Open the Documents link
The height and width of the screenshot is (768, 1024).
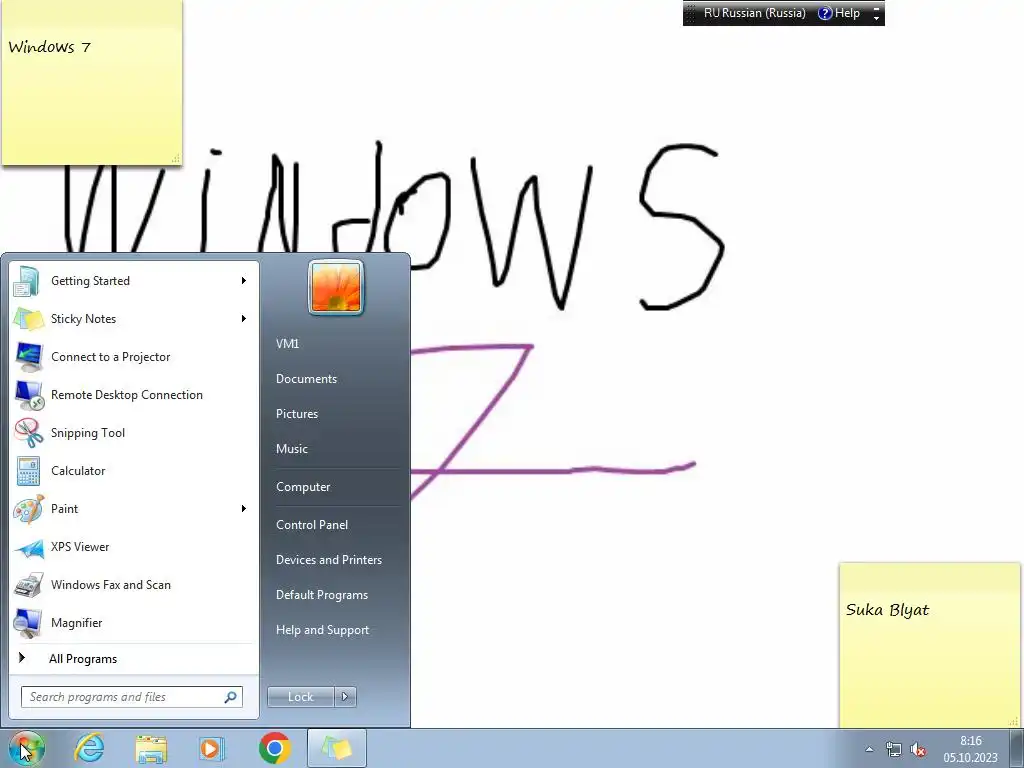pos(306,379)
